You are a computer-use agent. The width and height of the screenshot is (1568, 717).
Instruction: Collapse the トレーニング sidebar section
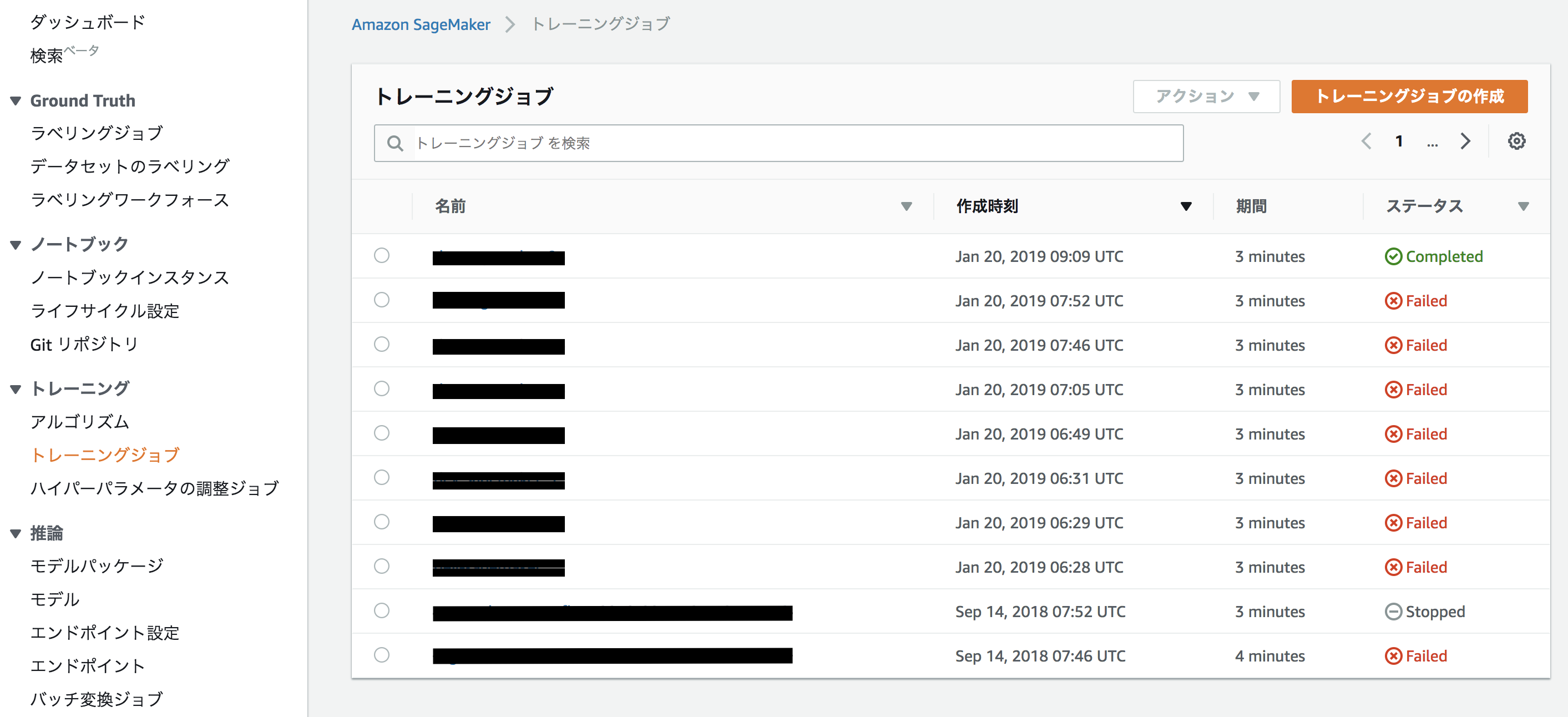tap(16, 389)
